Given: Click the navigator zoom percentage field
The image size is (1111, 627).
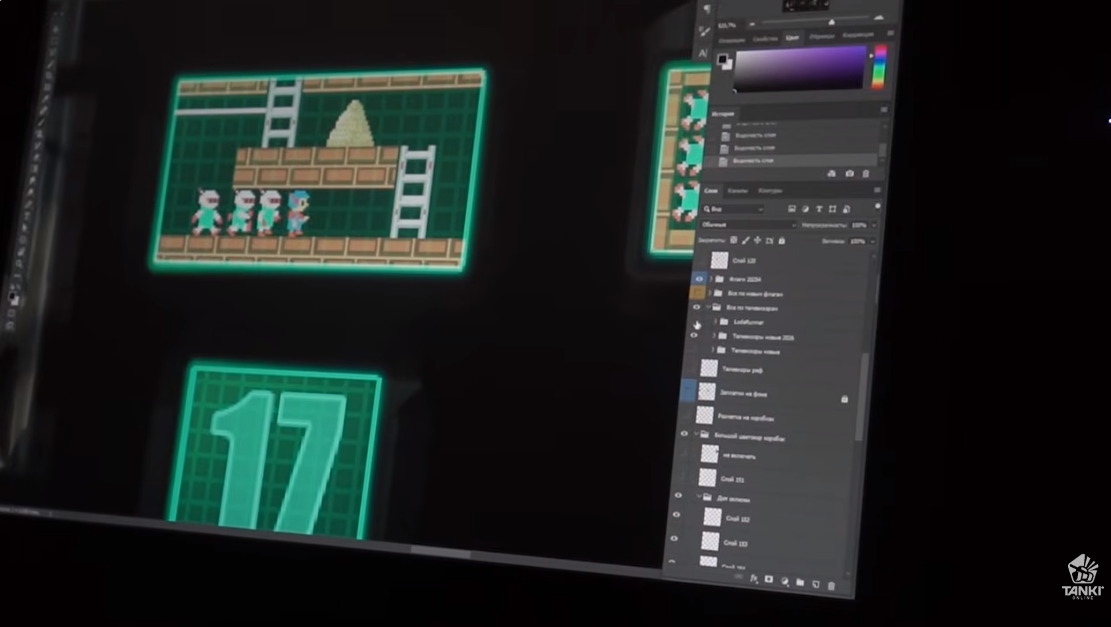Looking at the screenshot, I should point(728,26).
